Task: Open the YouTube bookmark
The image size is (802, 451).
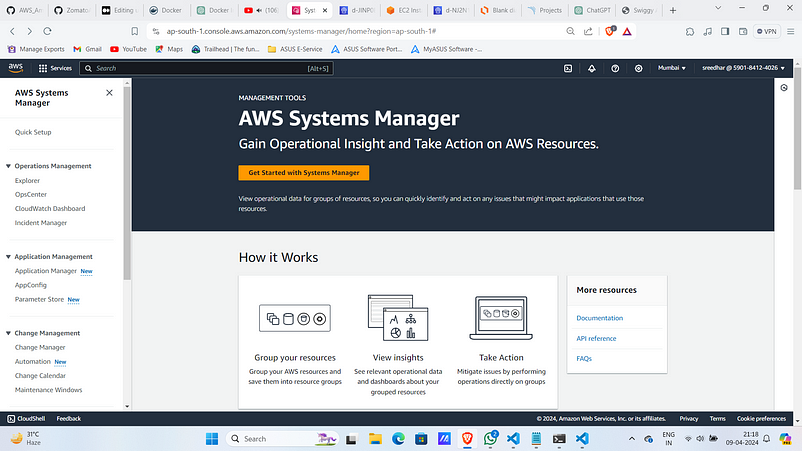Action: coord(128,49)
